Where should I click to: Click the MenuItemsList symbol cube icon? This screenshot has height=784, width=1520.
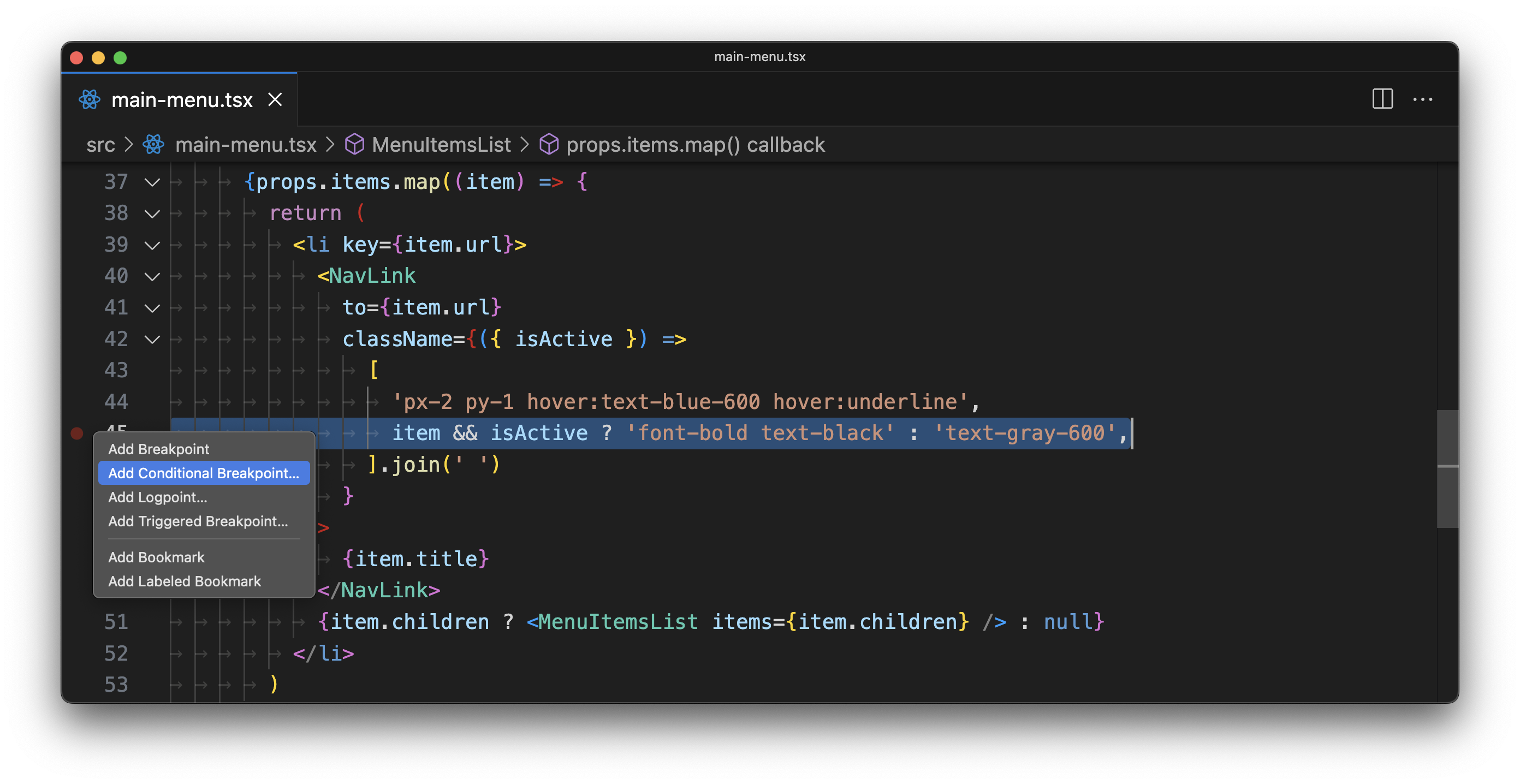click(354, 145)
